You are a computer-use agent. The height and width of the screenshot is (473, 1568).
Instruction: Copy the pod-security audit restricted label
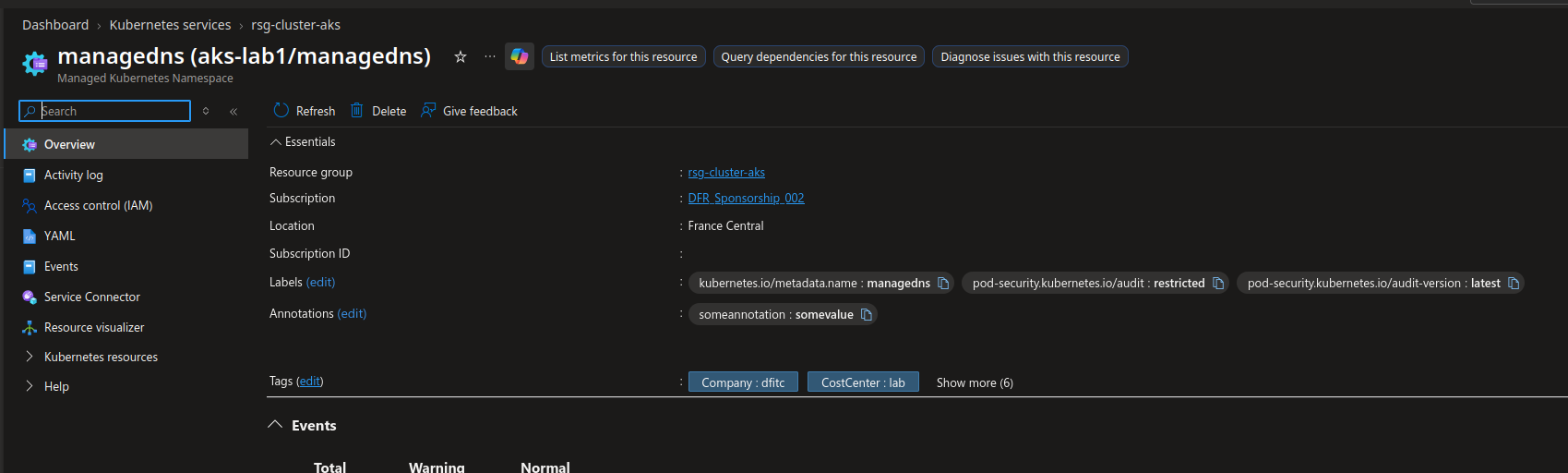tap(1218, 283)
